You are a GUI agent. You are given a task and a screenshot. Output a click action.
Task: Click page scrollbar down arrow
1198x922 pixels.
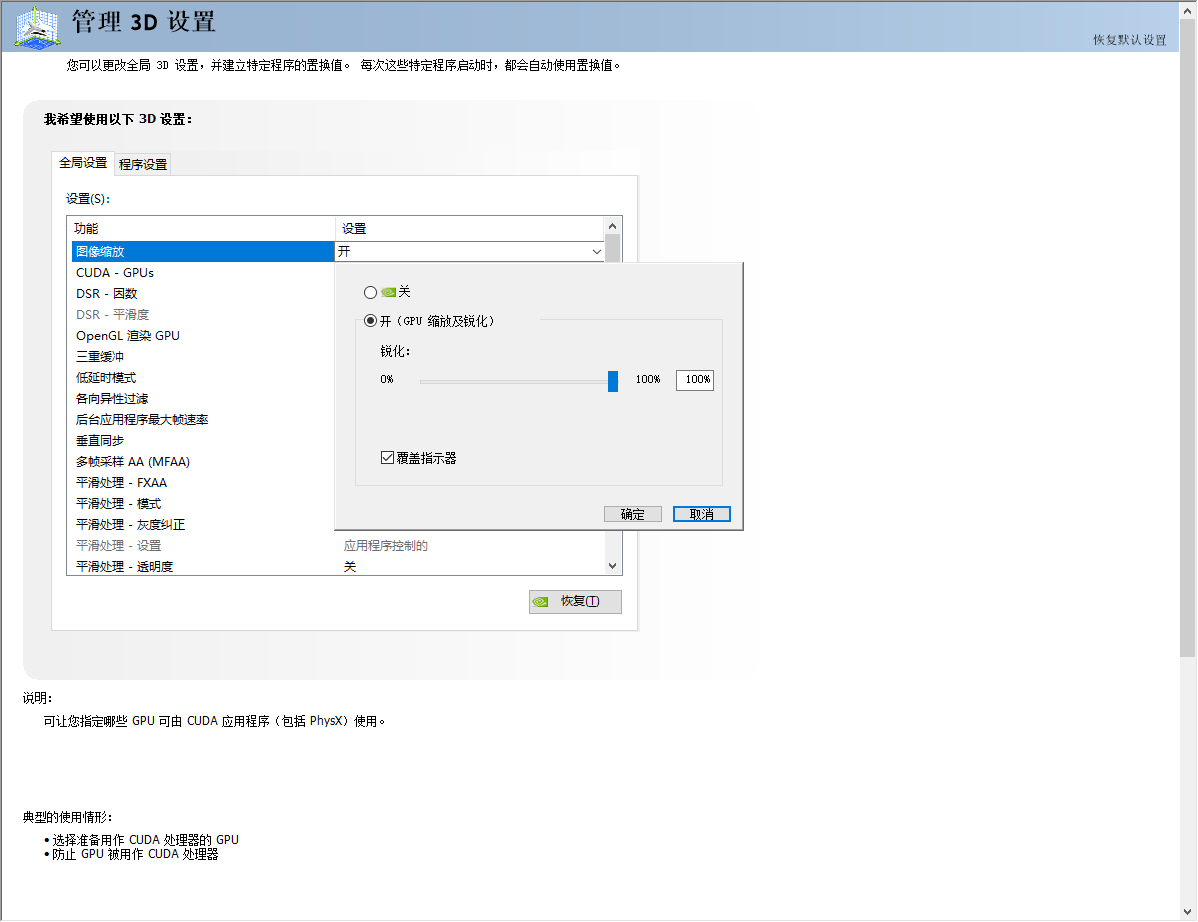tap(1187, 911)
